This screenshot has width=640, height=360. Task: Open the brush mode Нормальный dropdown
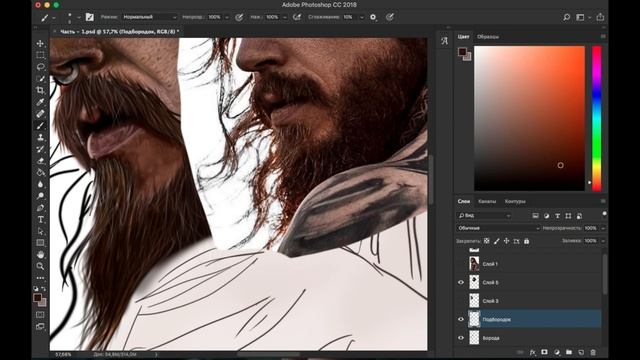click(x=150, y=17)
